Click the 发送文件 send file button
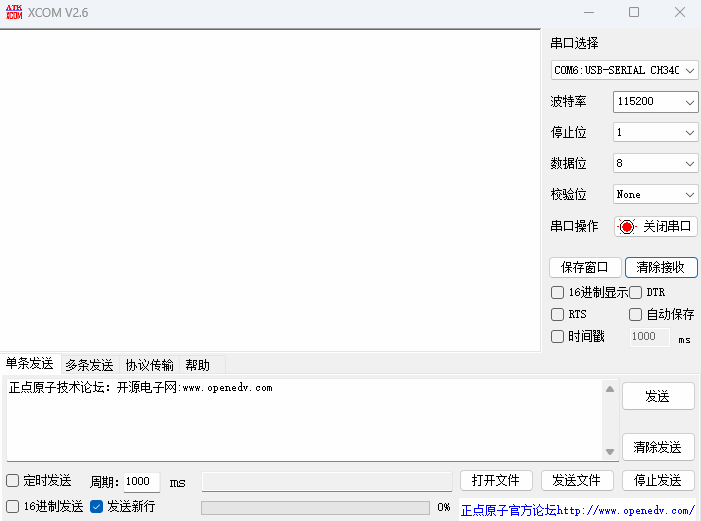The image size is (701, 521). pyautogui.click(x=577, y=481)
